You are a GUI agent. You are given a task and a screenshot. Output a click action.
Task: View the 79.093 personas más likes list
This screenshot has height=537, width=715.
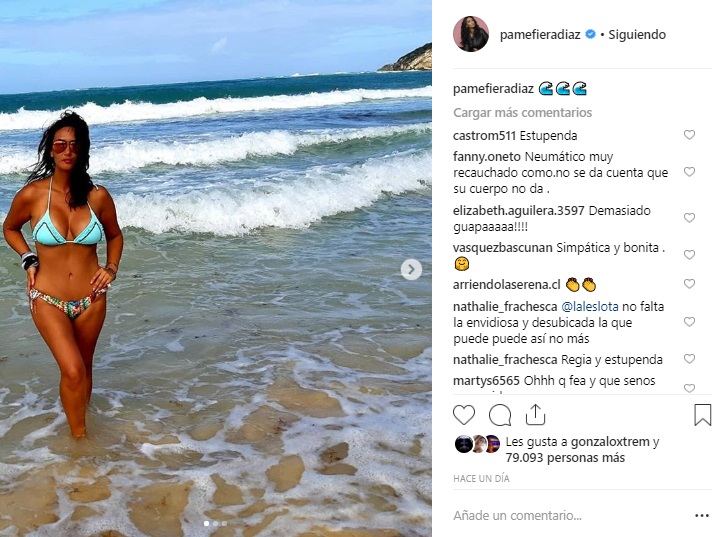(x=565, y=458)
